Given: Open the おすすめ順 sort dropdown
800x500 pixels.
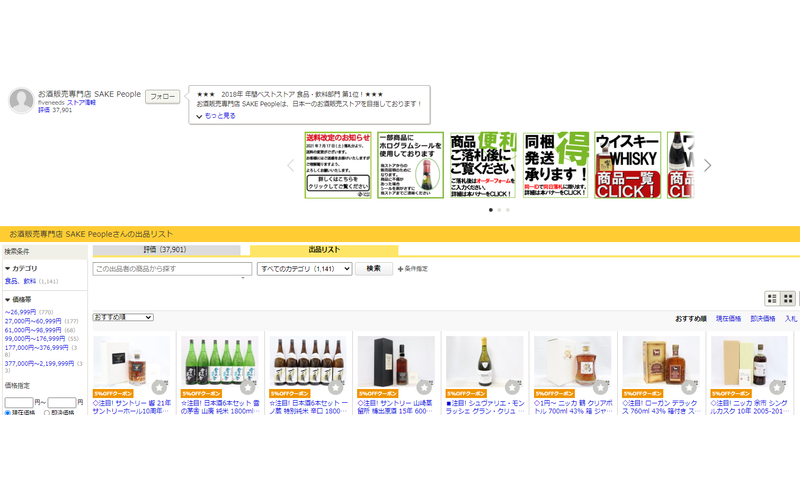Looking at the screenshot, I should pos(123,317).
